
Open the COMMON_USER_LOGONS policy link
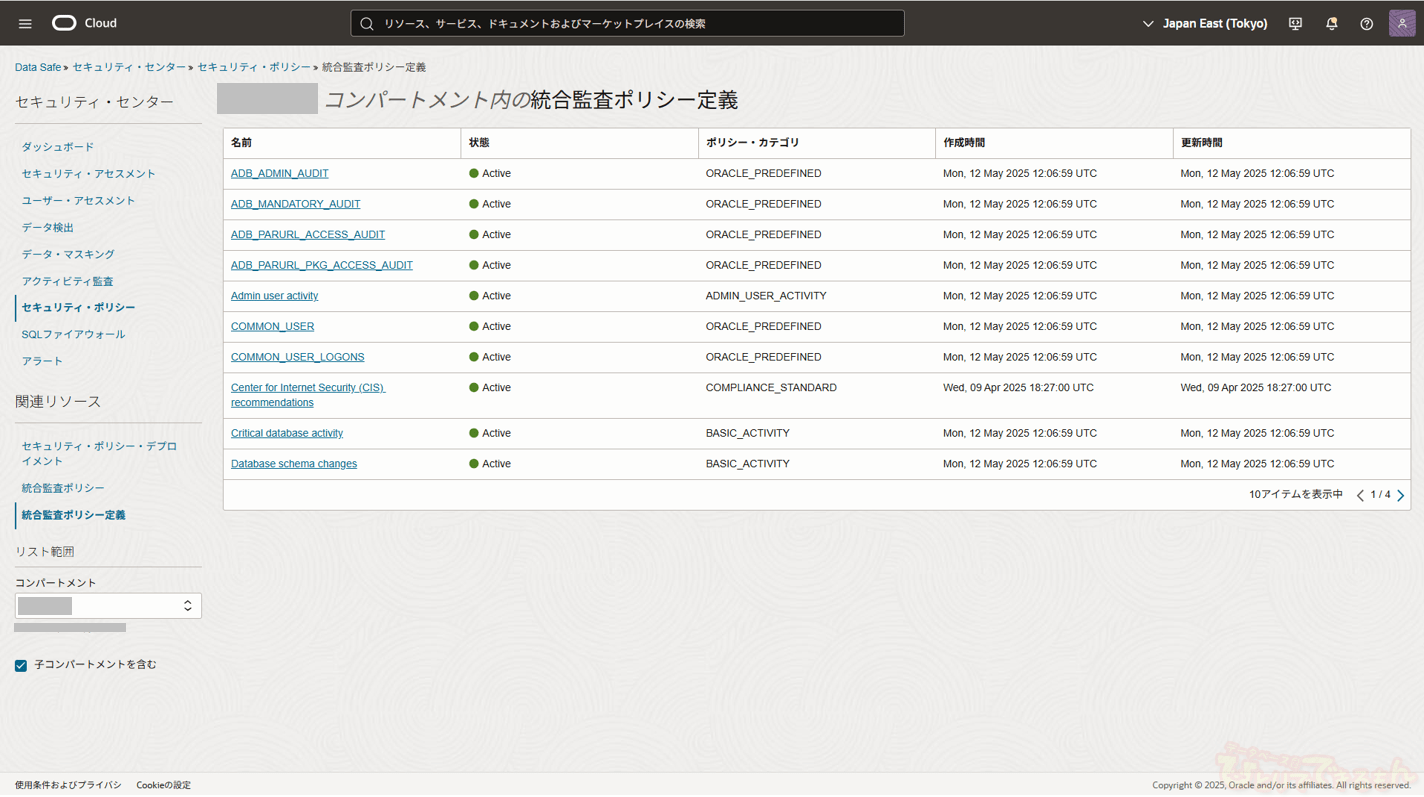click(x=297, y=357)
